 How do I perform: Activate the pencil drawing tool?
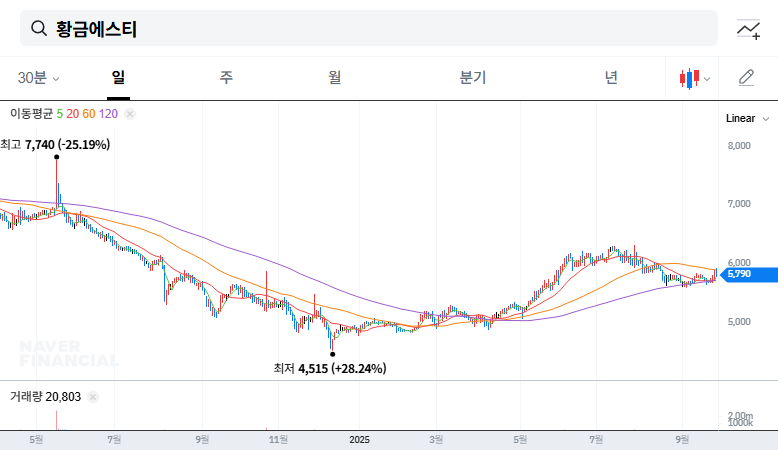point(747,78)
